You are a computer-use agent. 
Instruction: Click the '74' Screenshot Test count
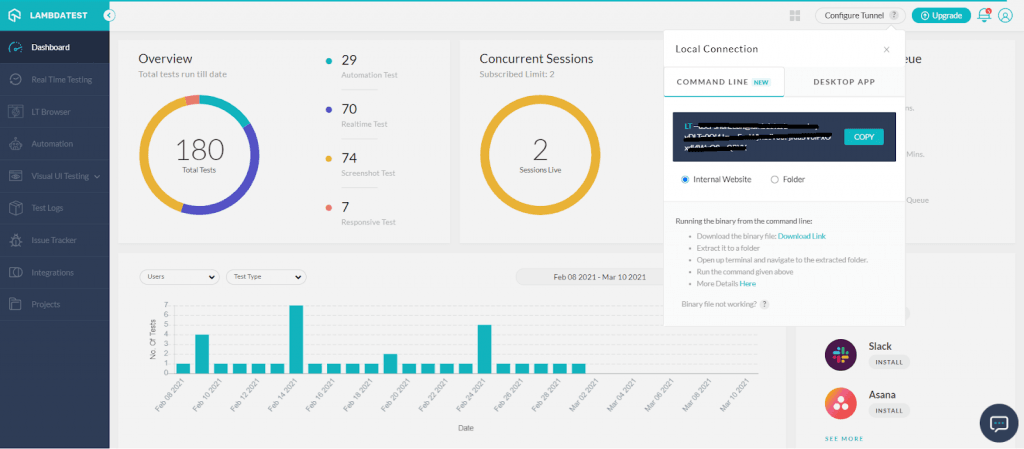pos(349,158)
